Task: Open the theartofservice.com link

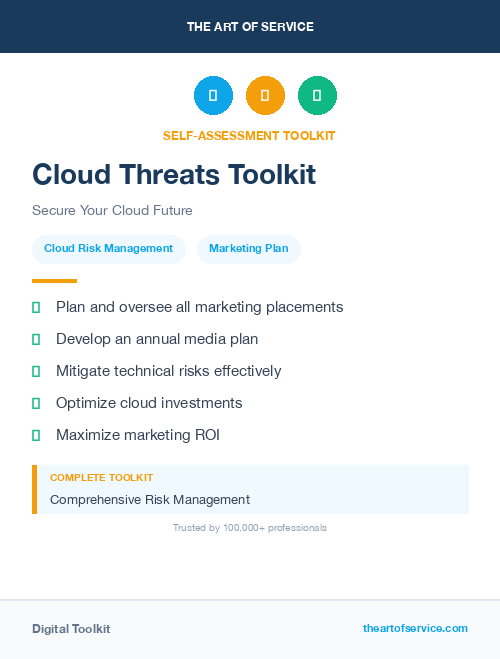Action: pos(415,628)
